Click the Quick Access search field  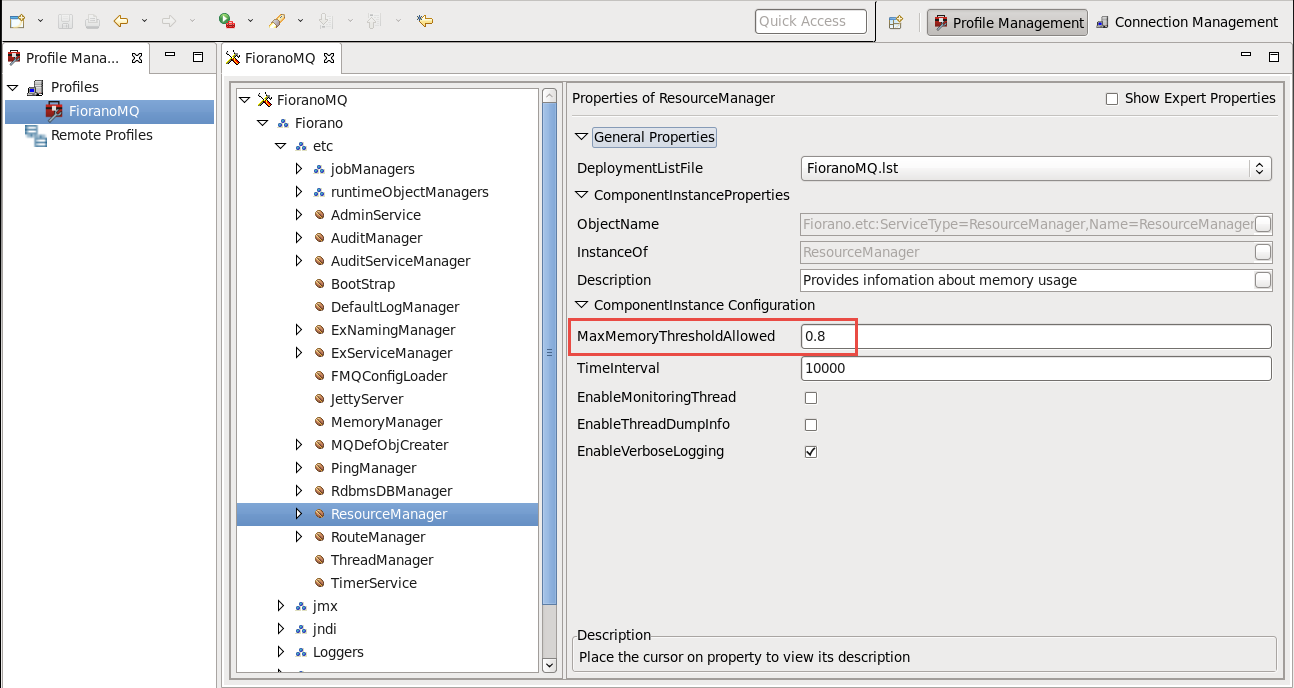coord(811,21)
